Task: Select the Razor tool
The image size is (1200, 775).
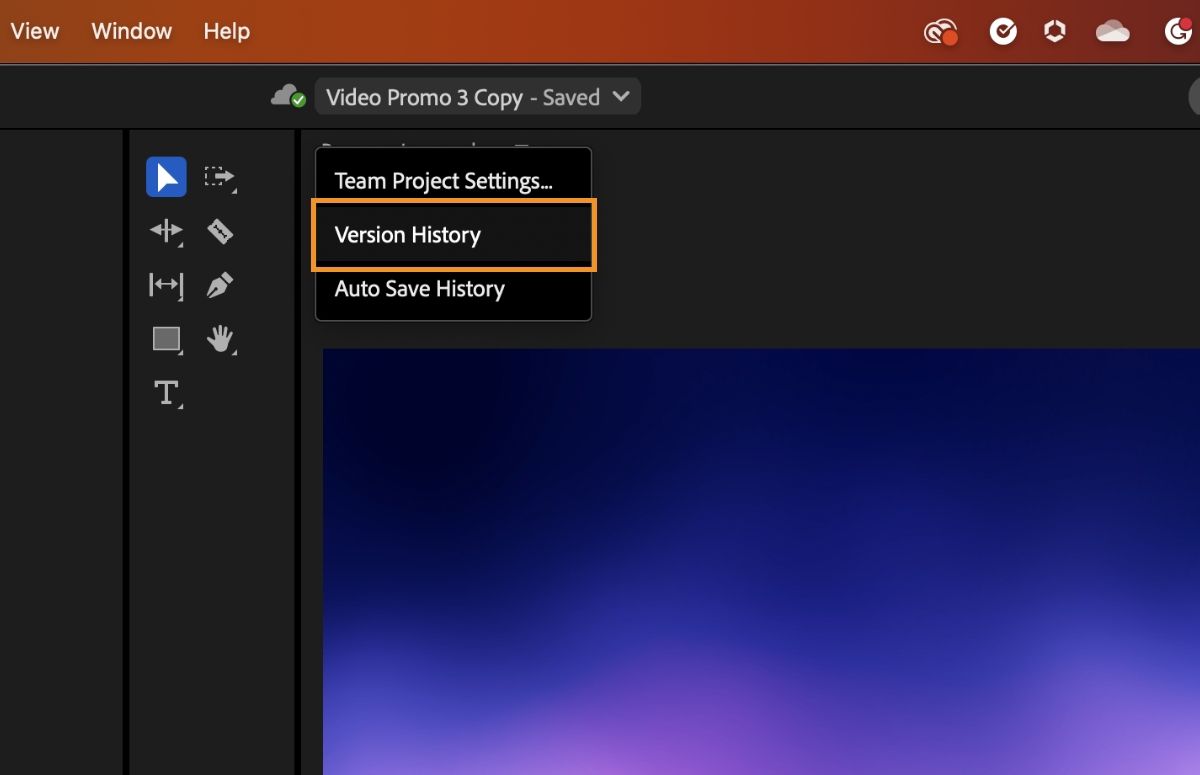Action: click(x=220, y=231)
